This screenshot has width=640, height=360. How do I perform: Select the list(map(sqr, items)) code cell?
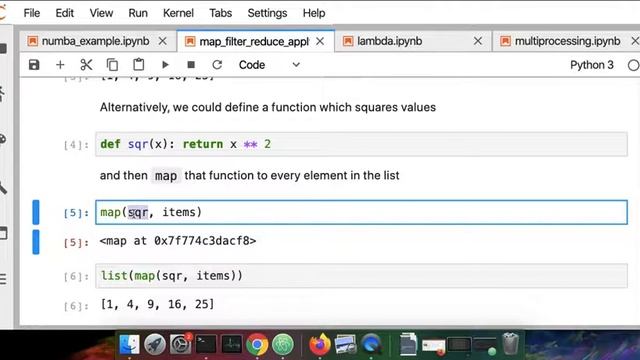(361, 276)
